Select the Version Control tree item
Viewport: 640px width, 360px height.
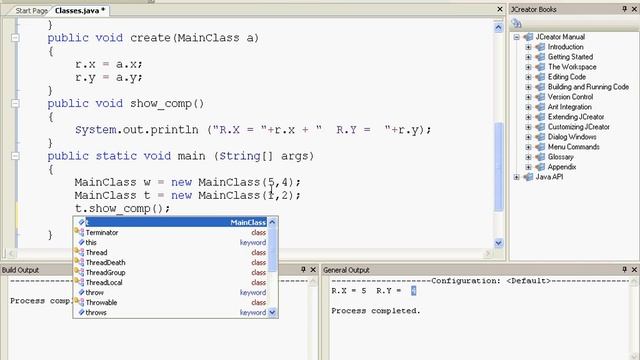pos(570,97)
